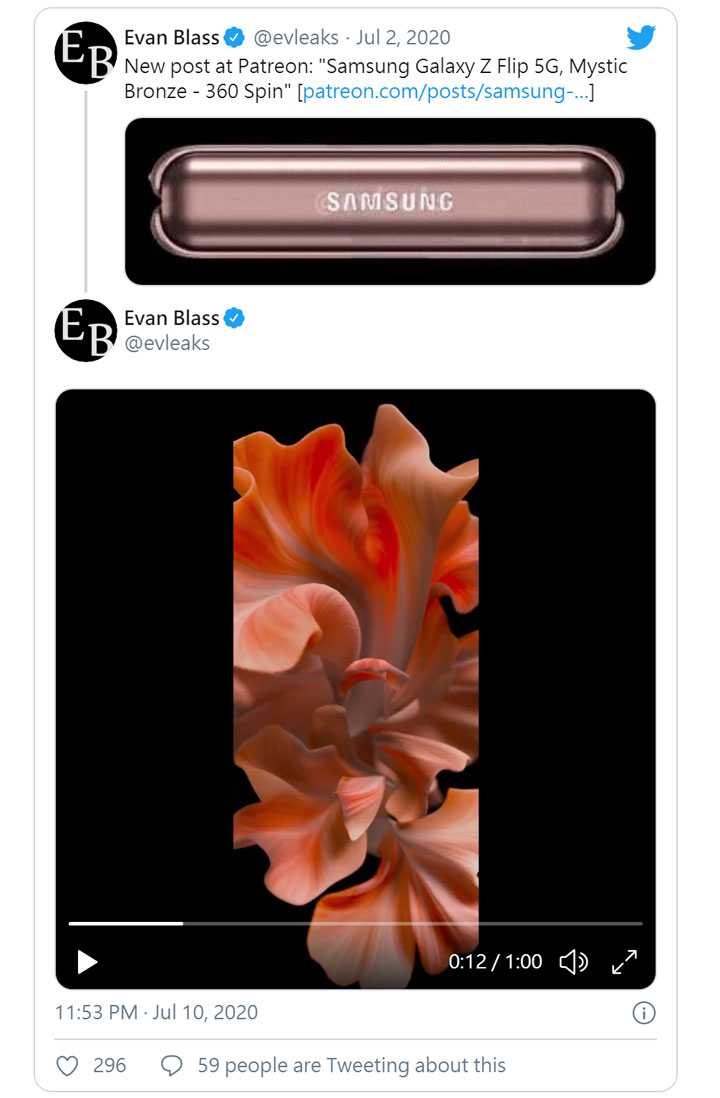
Task: Open the Samsung Mystic Bronze image
Action: click(390, 202)
